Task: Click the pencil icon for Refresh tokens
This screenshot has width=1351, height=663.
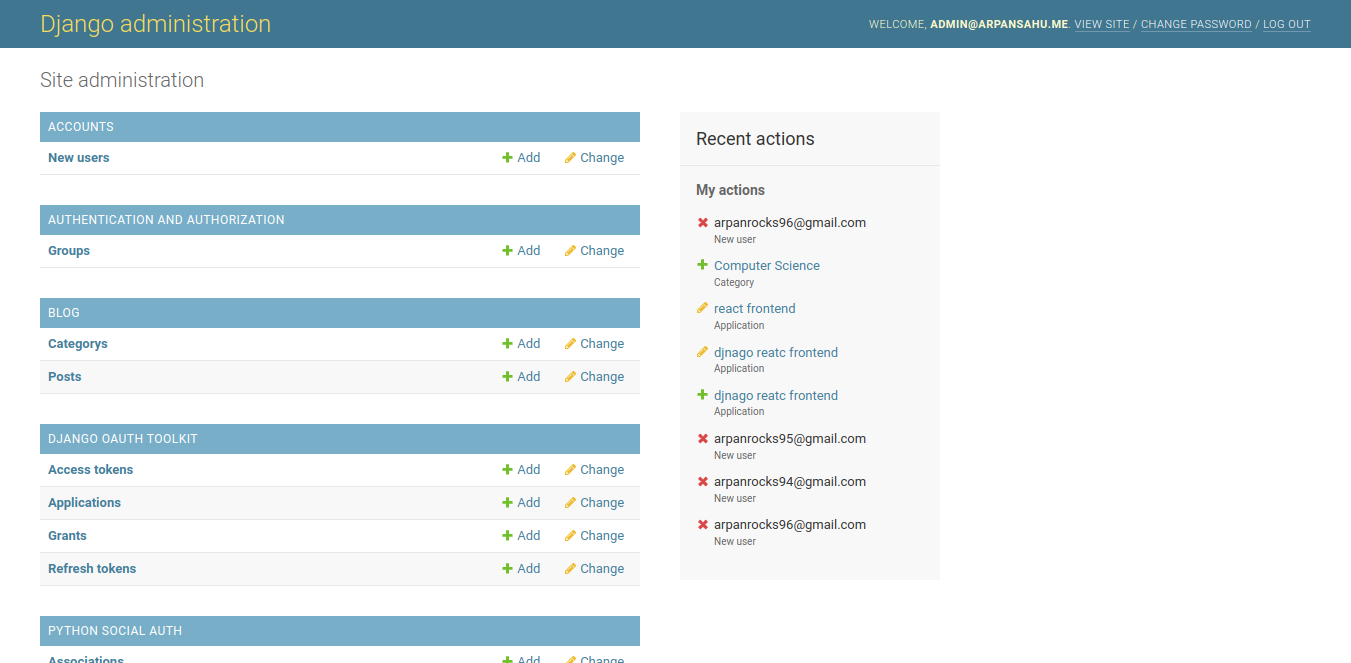Action: click(x=570, y=569)
